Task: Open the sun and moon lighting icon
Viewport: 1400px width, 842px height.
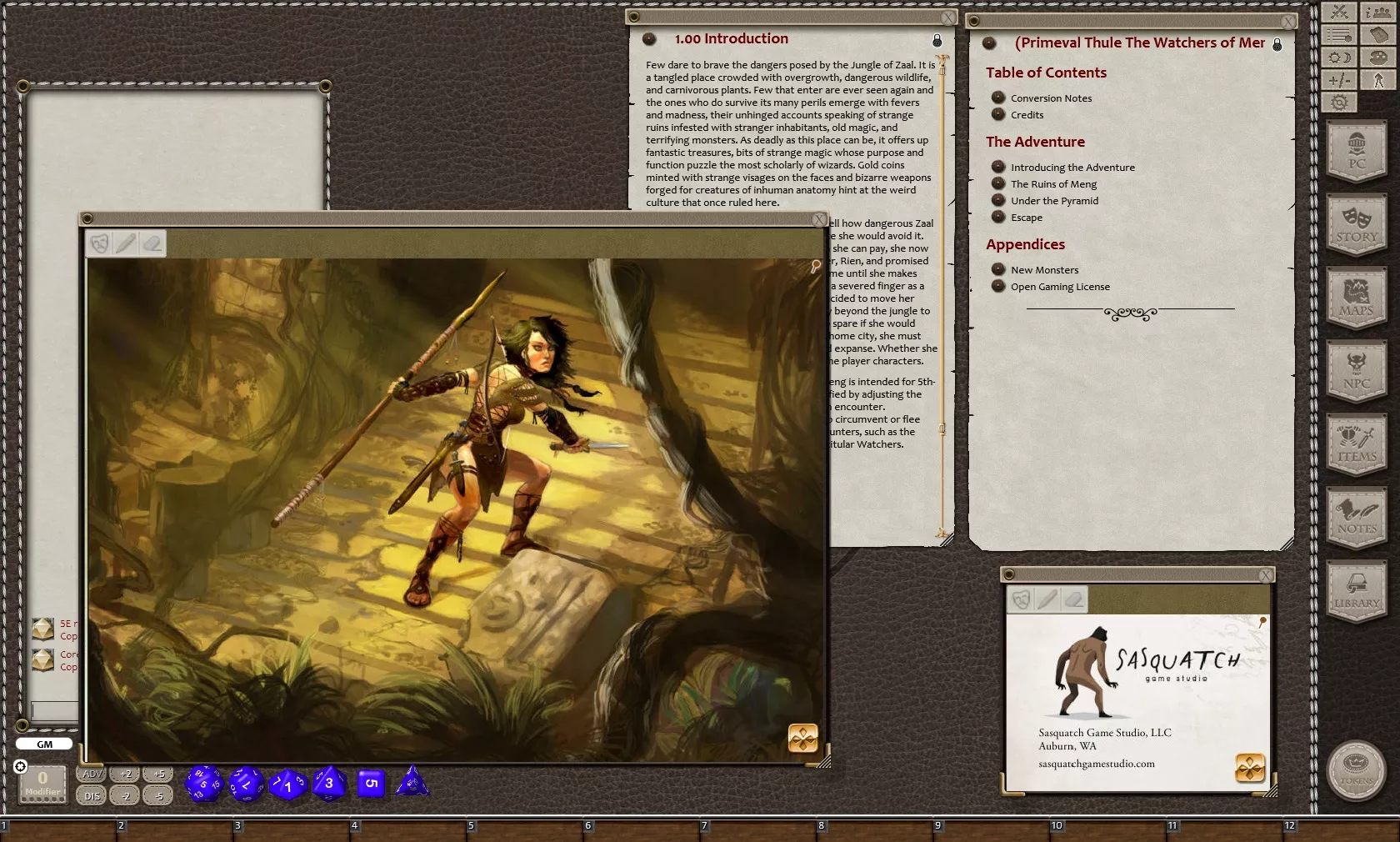Action: pos(1340,58)
